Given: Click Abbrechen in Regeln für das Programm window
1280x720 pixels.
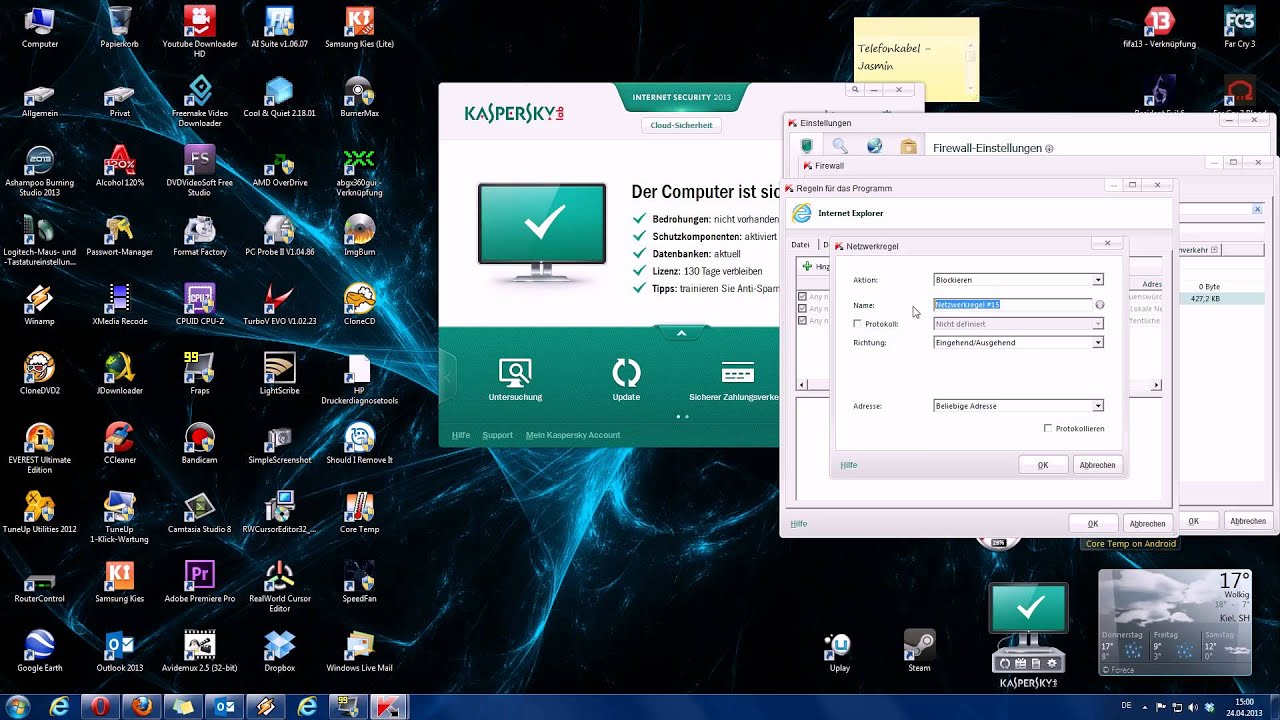Looking at the screenshot, I should coord(1147,523).
